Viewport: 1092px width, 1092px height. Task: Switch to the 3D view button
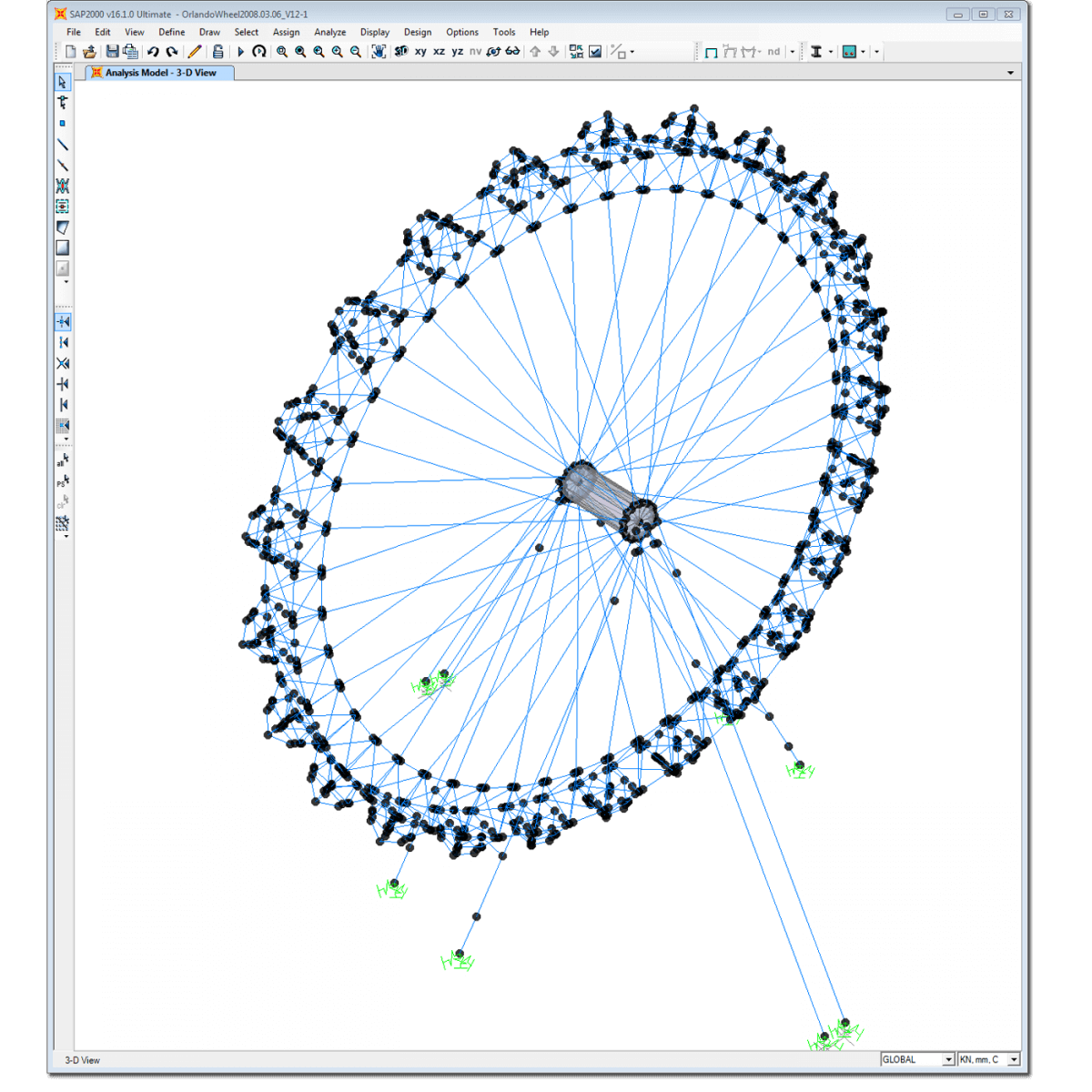401,52
